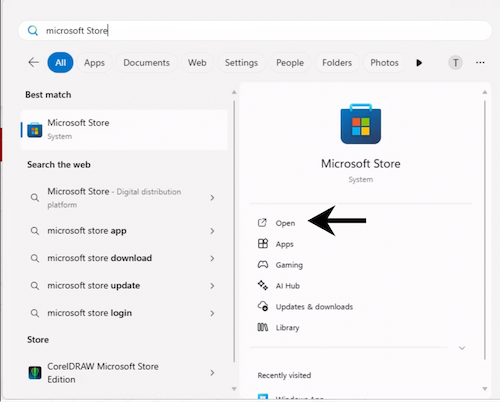Click results list scrollbar up arrow
Viewport: 500px width, 402px height.
coord(234,92)
